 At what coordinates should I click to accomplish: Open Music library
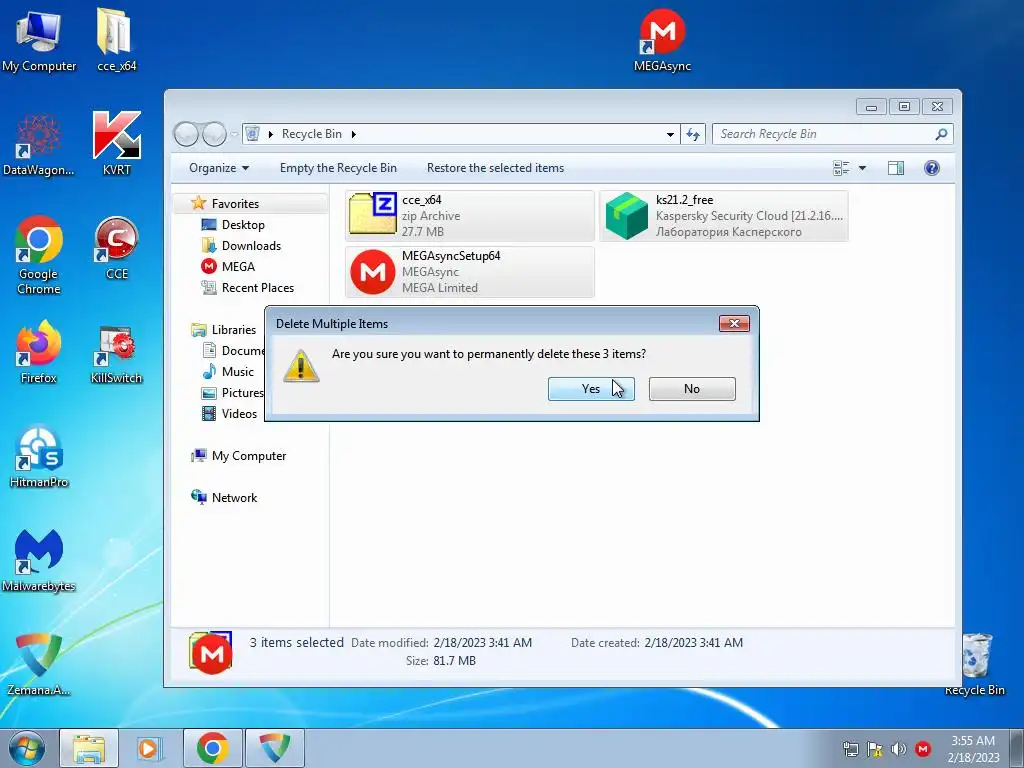pos(238,372)
